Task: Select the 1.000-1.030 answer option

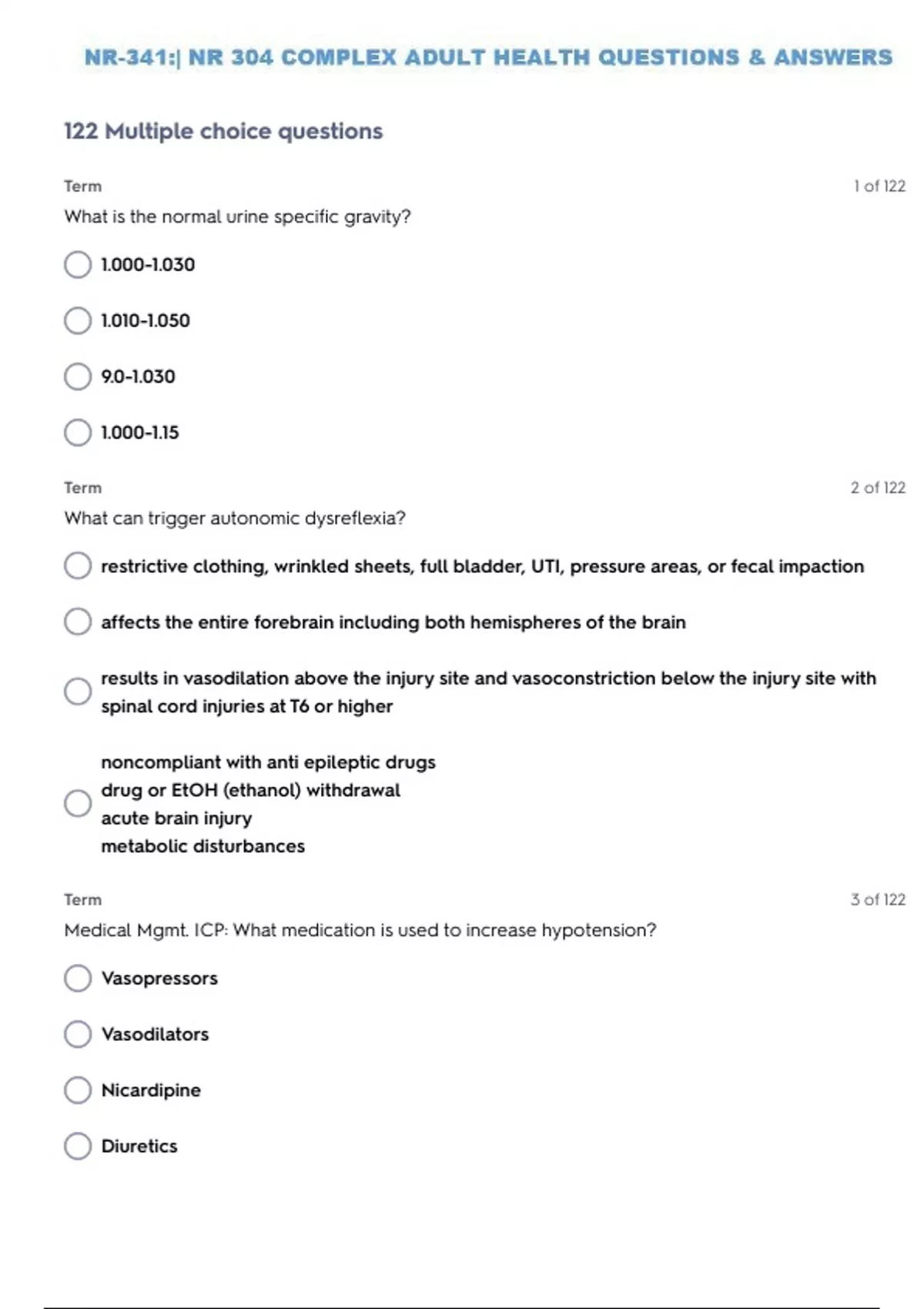Action: pos(78,265)
